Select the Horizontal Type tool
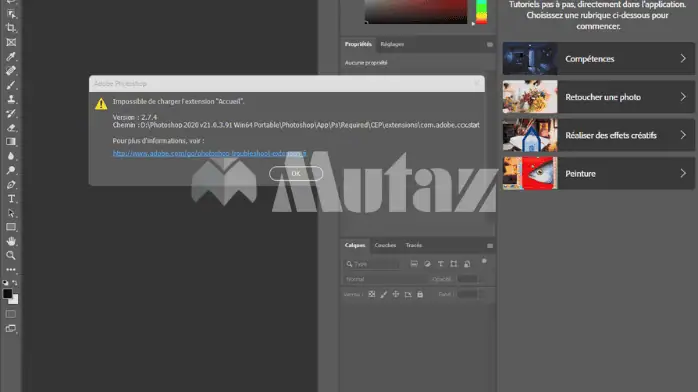698x392 pixels. 11,199
